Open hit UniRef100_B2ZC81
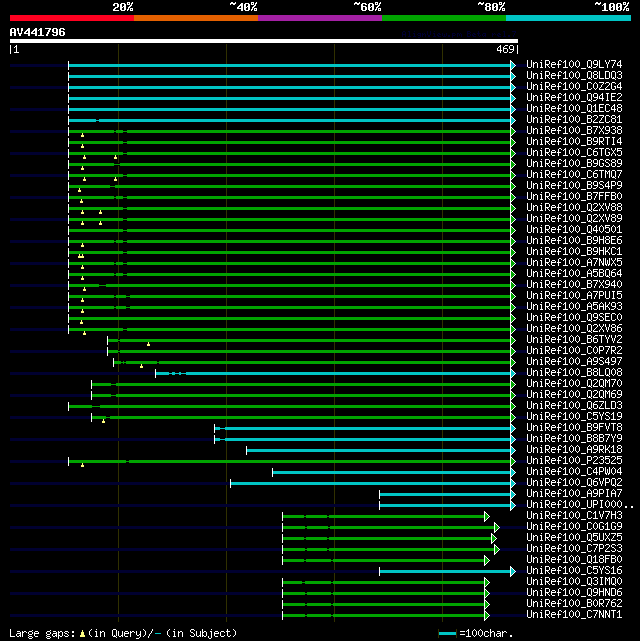Image resolution: width=640 pixels, height=641 pixels. coord(574,120)
